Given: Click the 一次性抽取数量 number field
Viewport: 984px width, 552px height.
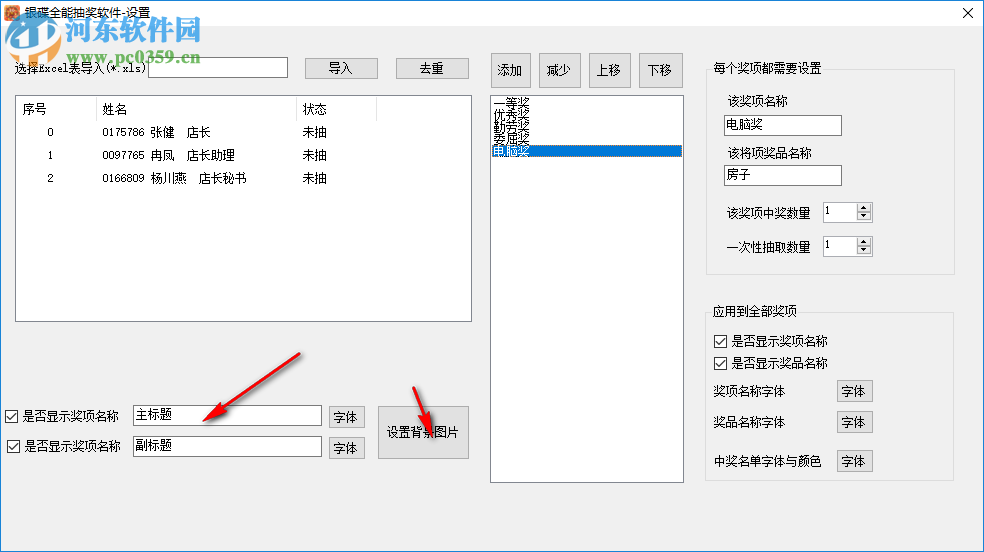Looking at the screenshot, I should (840, 246).
